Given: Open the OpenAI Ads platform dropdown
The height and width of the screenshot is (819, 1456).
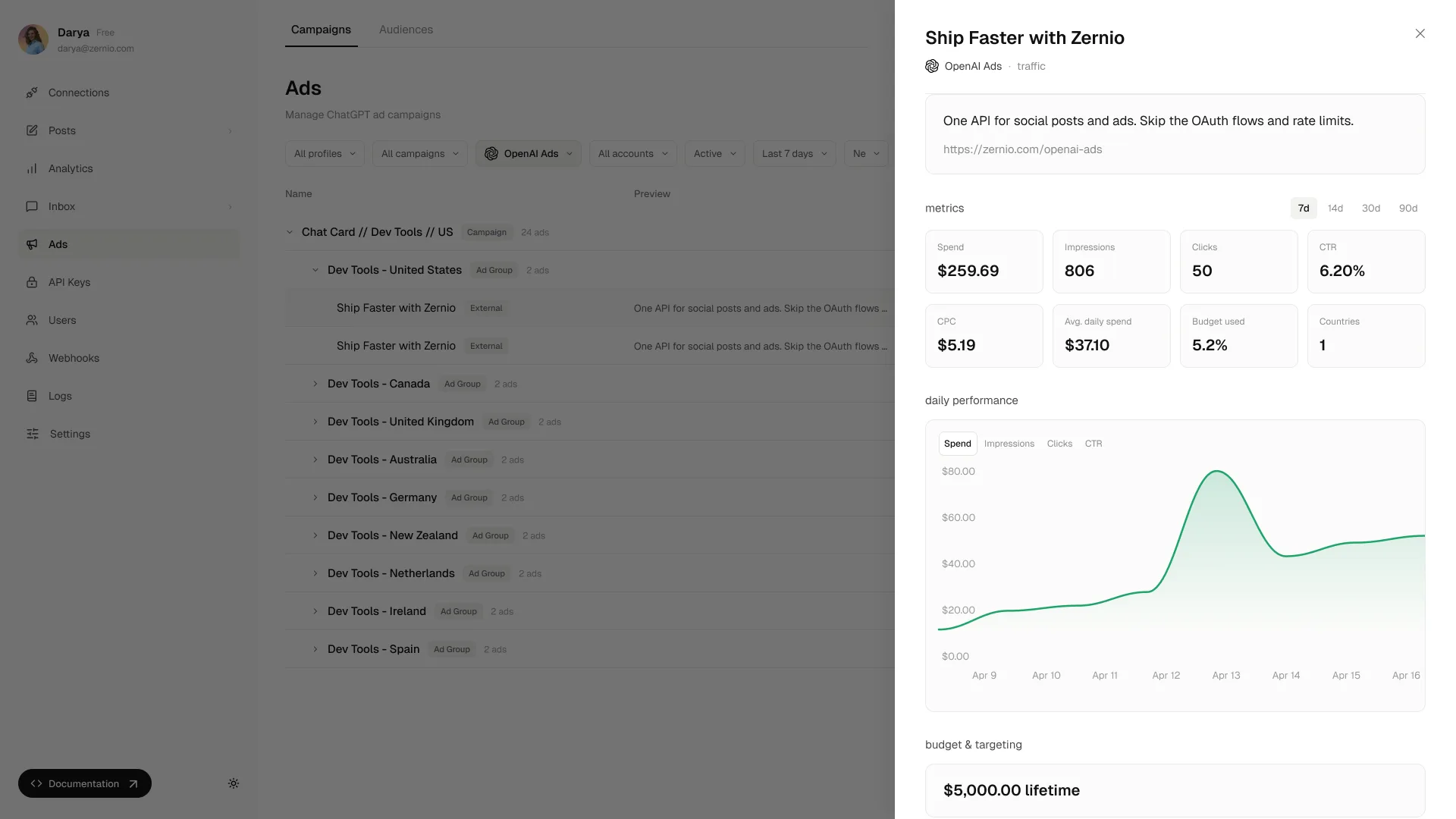Looking at the screenshot, I should click(529, 153).
